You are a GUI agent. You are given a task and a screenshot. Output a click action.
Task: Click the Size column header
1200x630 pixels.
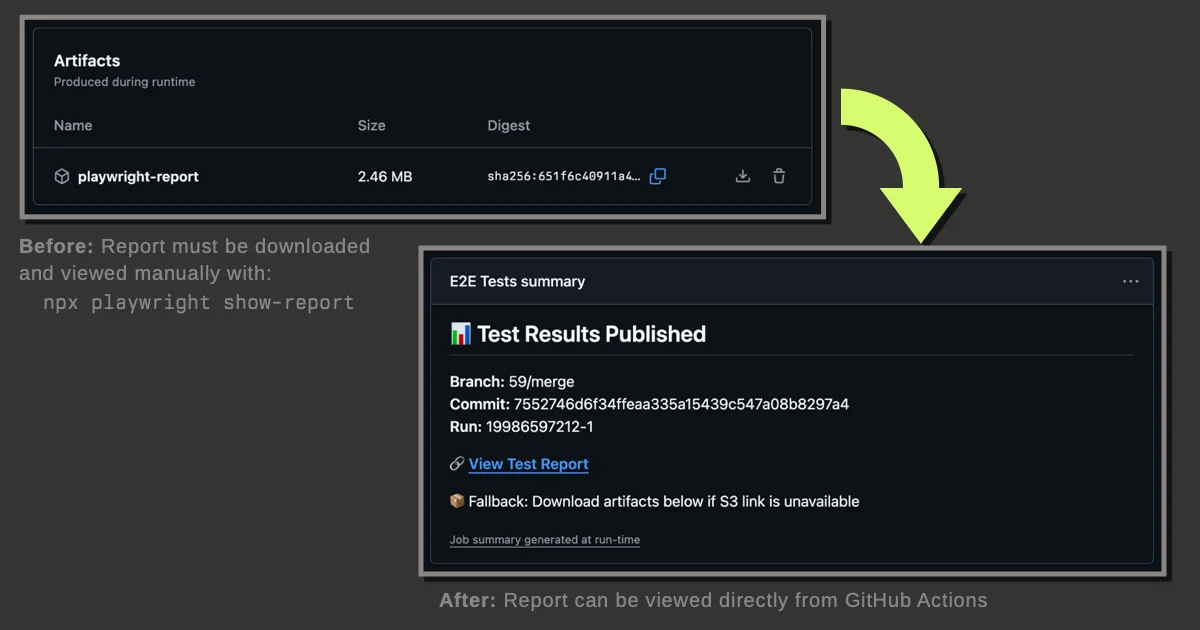(x=371, y=126)
